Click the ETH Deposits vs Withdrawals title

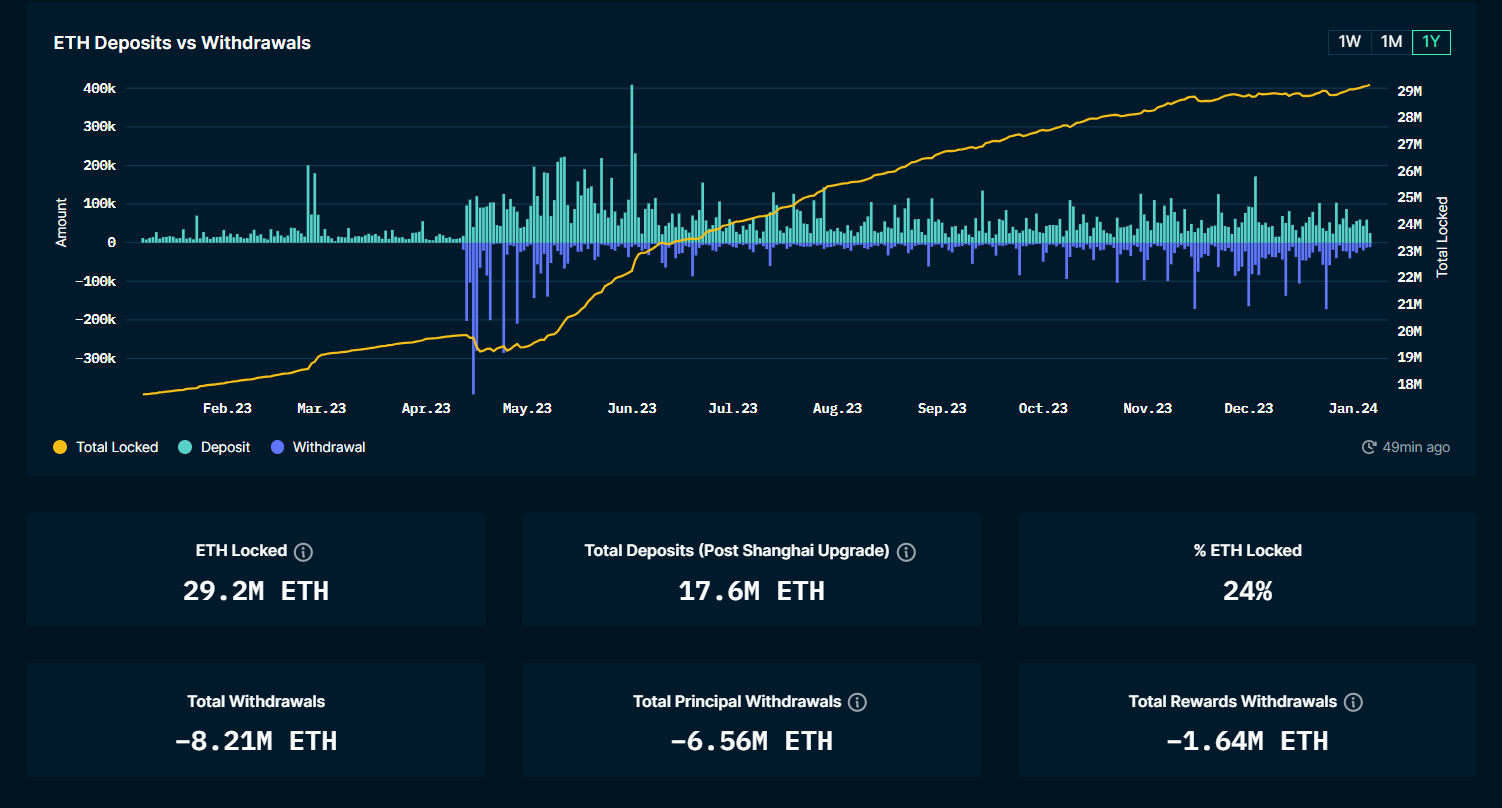[x=182, y=43]
